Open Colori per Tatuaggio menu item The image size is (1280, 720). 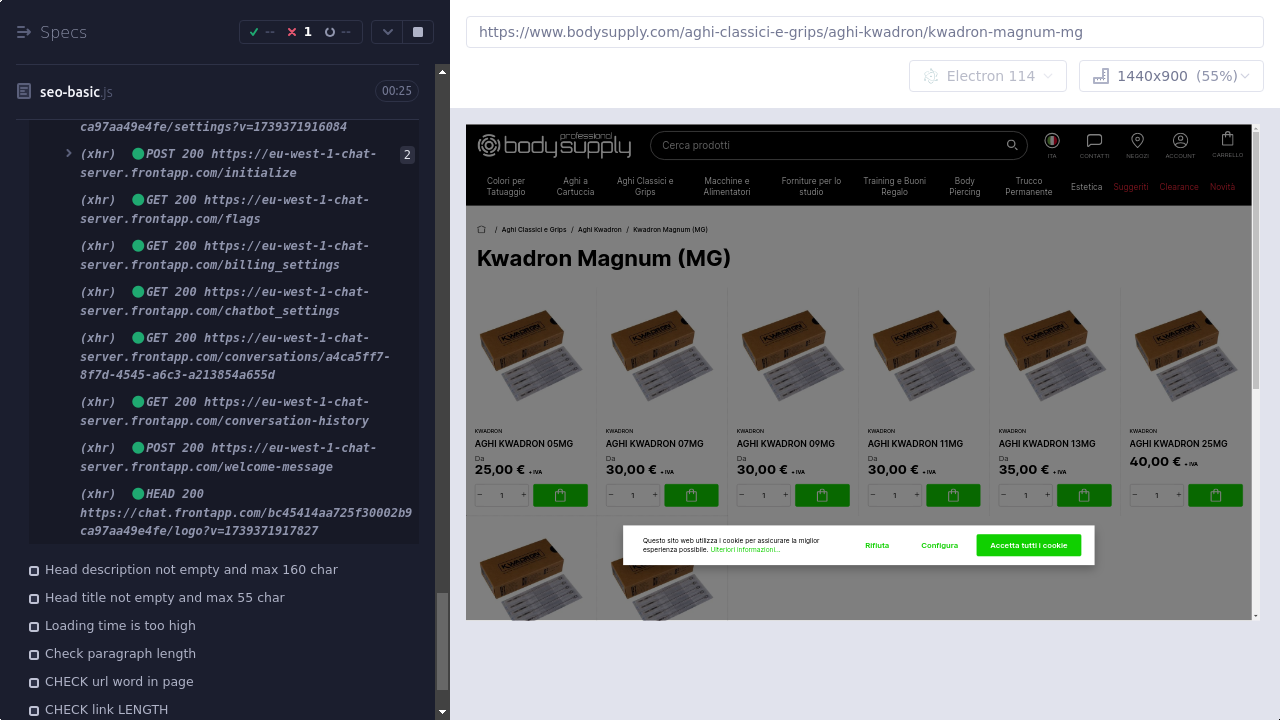point(506,187)
